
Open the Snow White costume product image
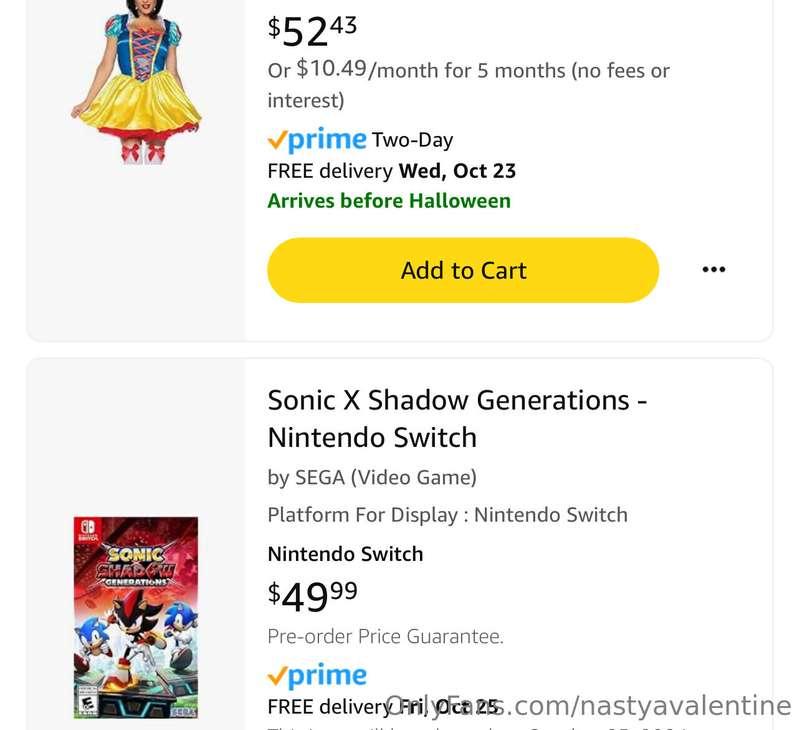pyautogui.click(x=136, y=82)
